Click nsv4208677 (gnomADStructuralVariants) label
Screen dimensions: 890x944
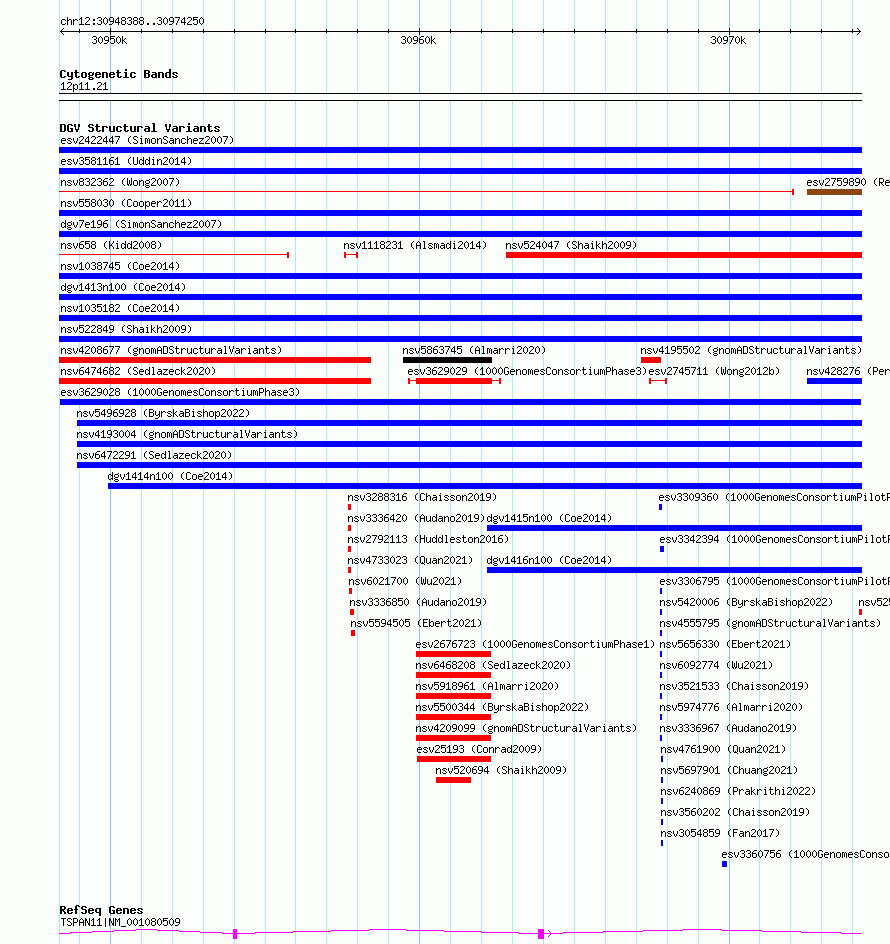click(171, 350)
